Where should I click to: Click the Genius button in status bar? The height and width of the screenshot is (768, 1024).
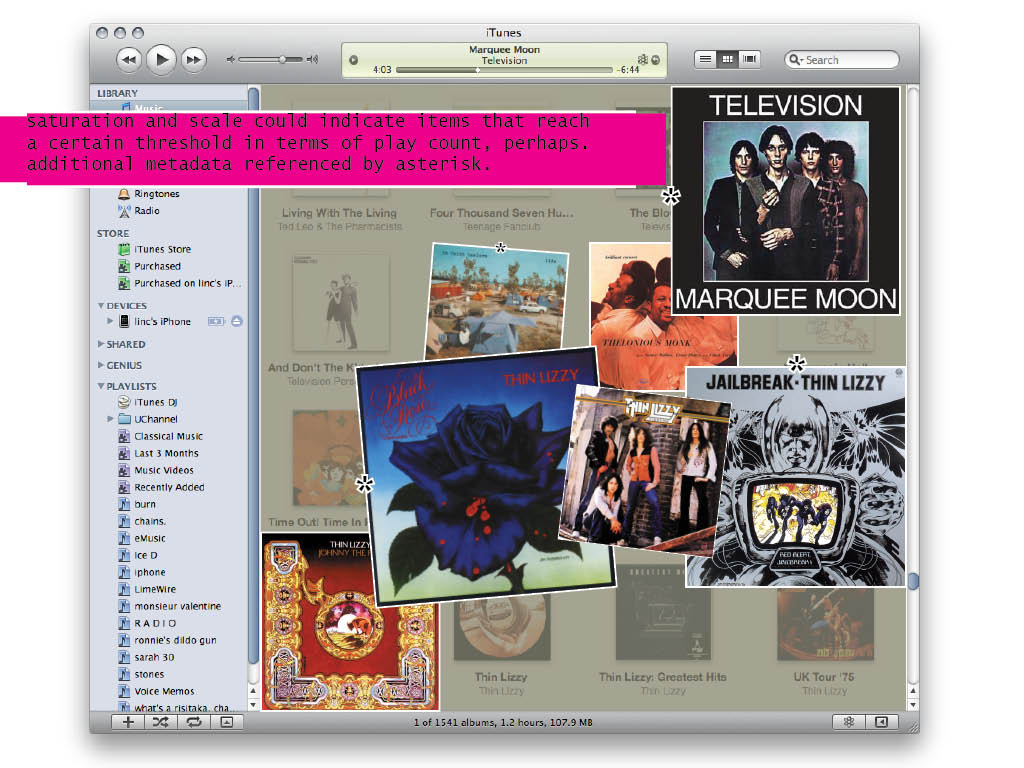tap(849, 722)
